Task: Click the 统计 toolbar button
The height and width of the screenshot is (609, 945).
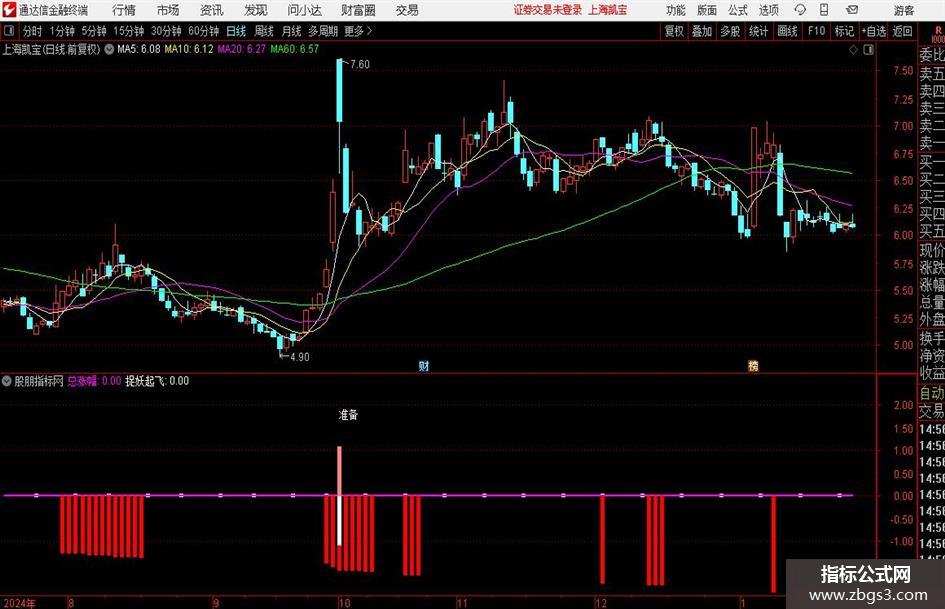Action: tap(758, 31)
